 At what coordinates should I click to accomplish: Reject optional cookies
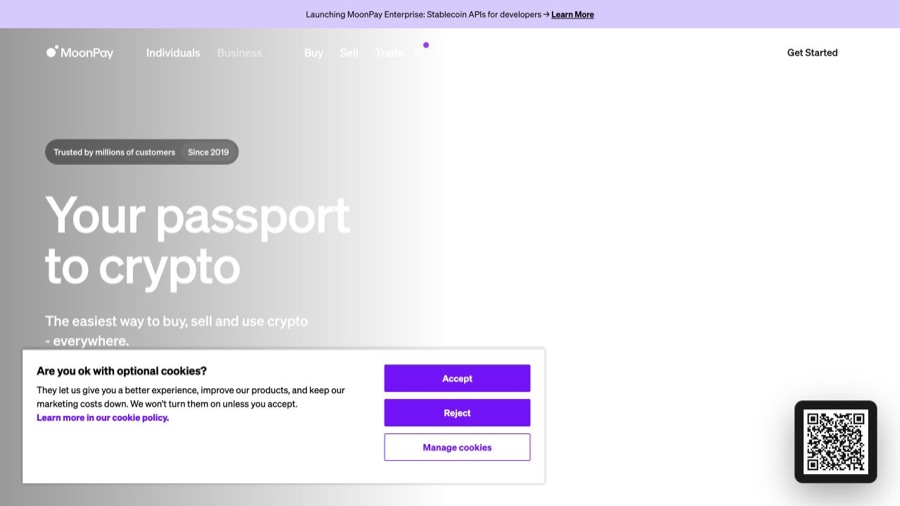tap(457, 412)
